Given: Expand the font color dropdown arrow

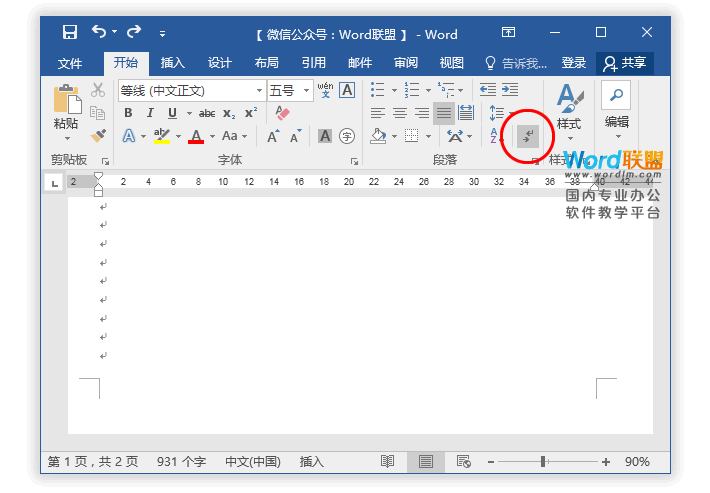Looking at the screenshot, I should click(x=212, y=136).
